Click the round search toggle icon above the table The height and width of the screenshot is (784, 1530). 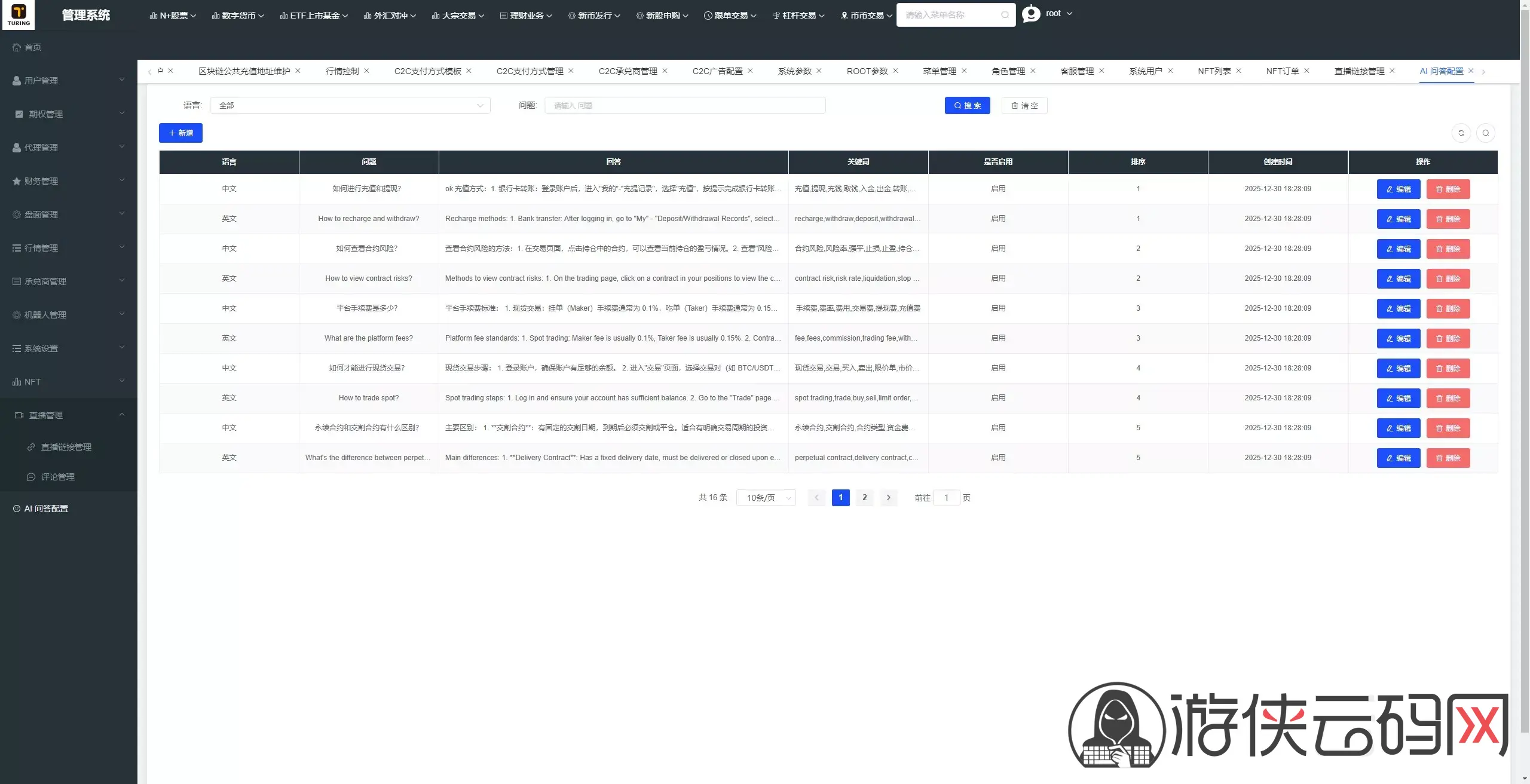(x=1485, y=133)
